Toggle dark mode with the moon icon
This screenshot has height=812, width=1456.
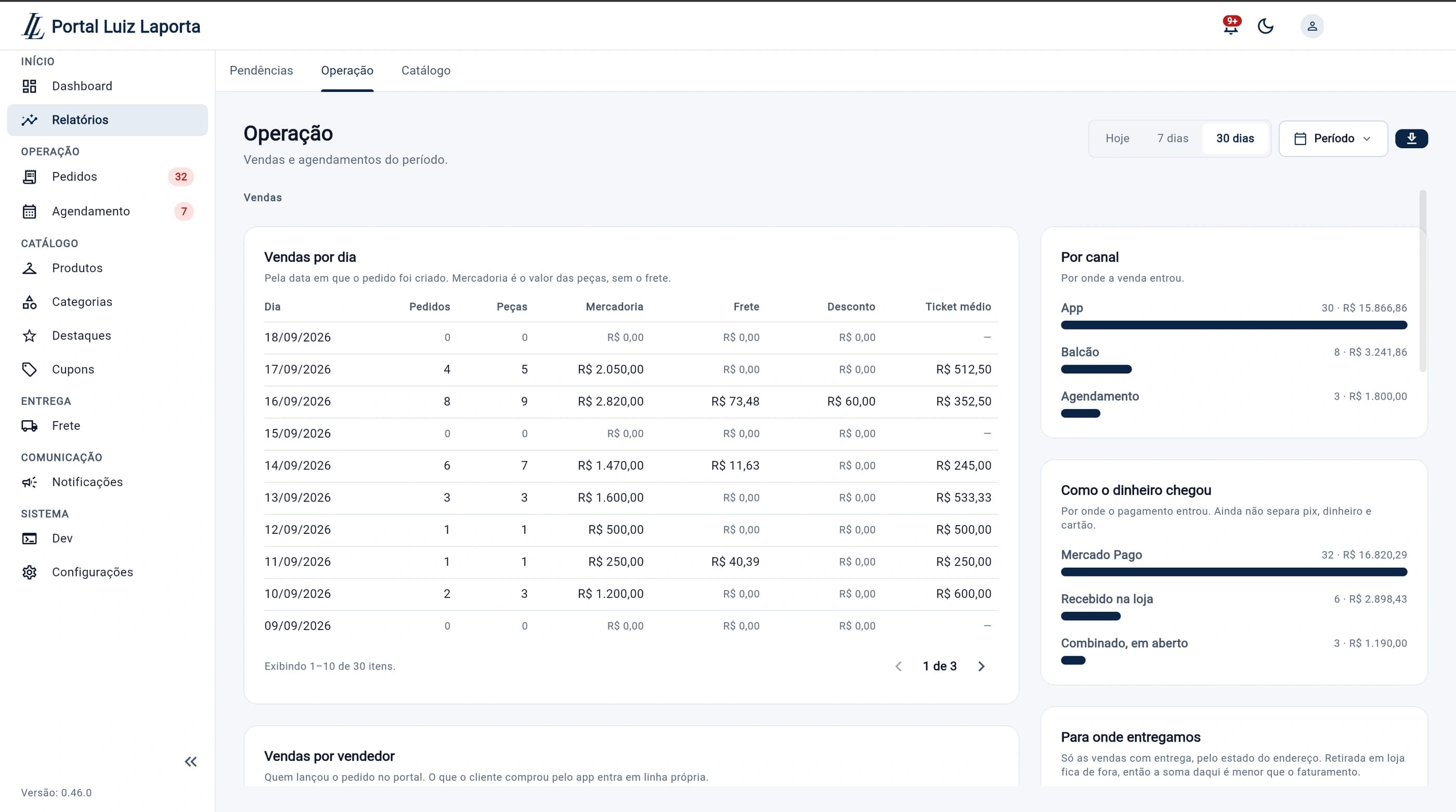[1266, 26]
